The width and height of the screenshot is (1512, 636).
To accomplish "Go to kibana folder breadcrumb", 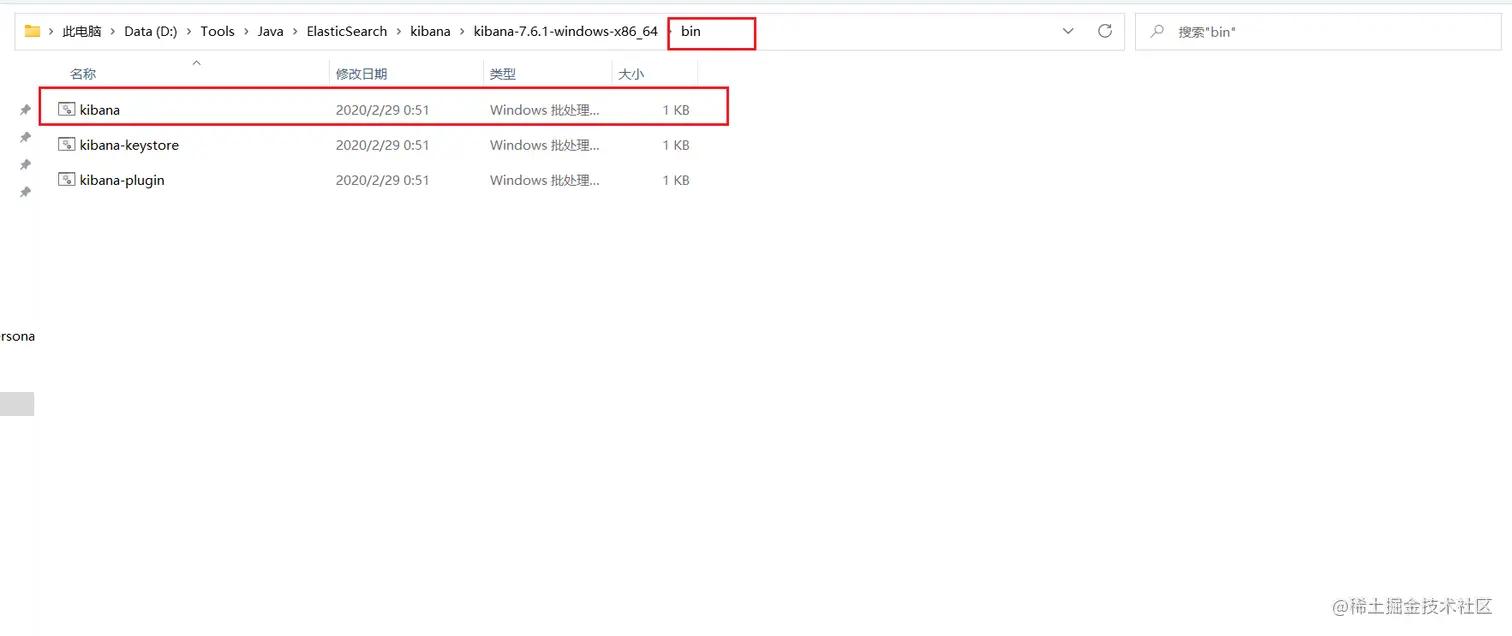I will (430, 31).
